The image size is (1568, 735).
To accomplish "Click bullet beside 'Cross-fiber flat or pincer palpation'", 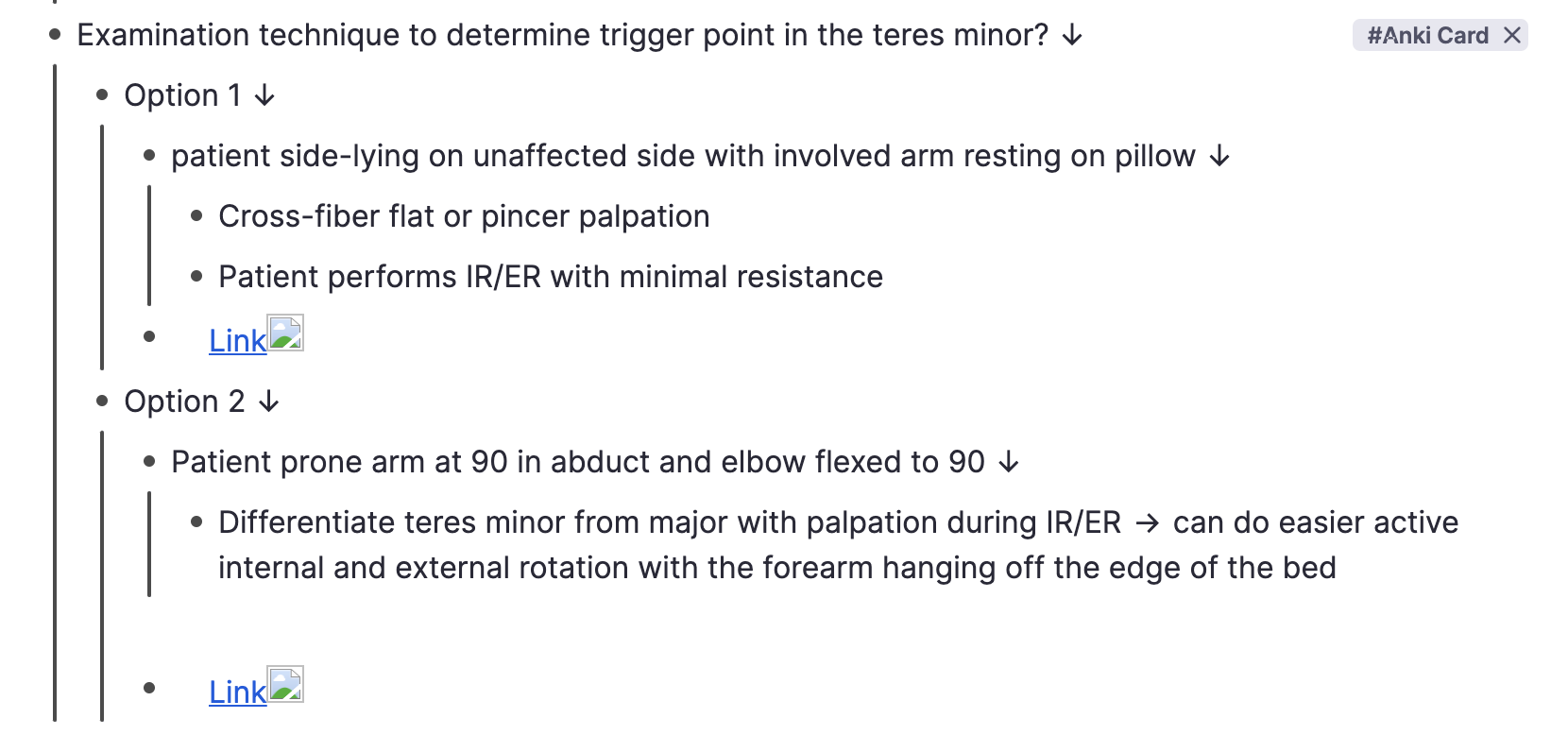I will (196, 216).
